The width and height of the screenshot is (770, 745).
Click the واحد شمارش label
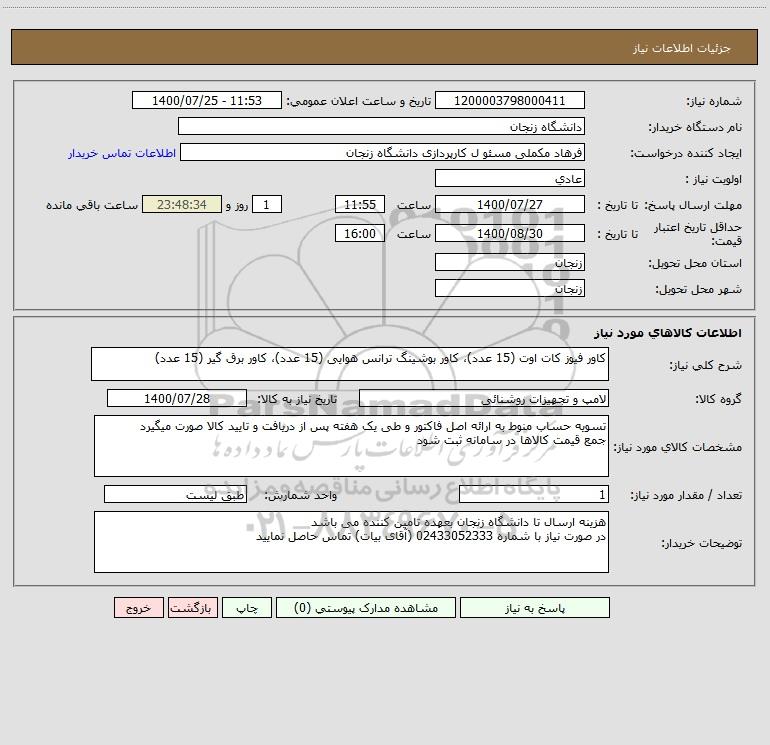click(x=301, y=496)
